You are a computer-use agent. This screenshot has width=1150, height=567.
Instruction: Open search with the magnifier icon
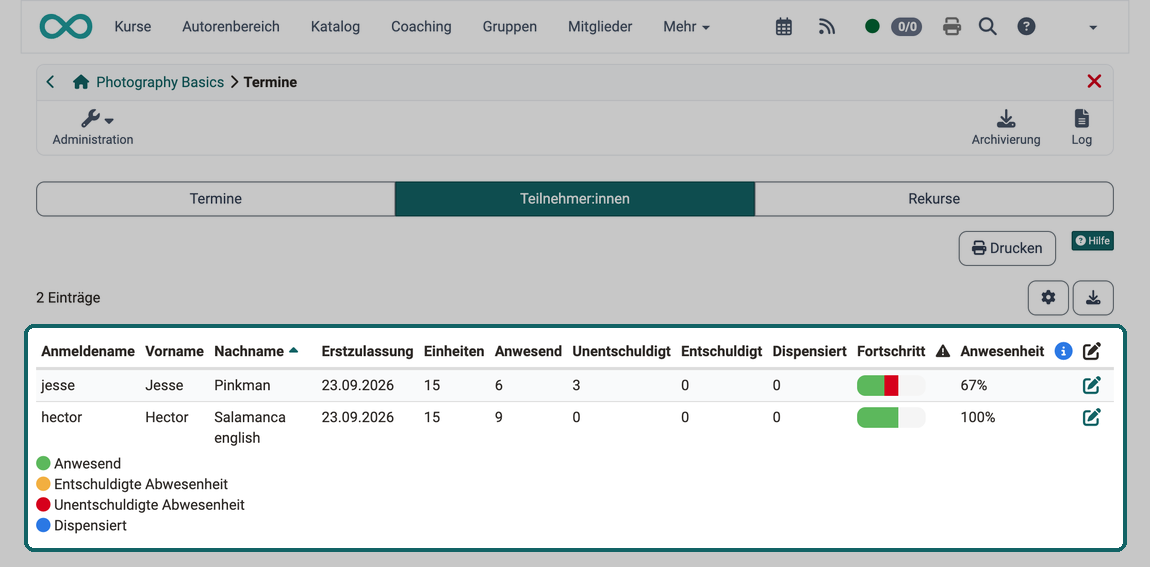988,27
